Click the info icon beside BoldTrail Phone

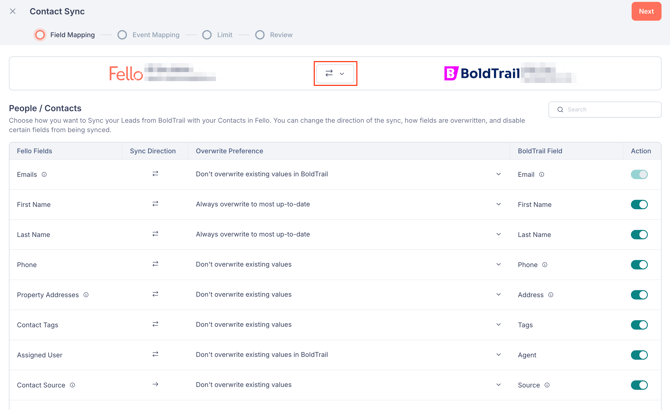(544, 264)
